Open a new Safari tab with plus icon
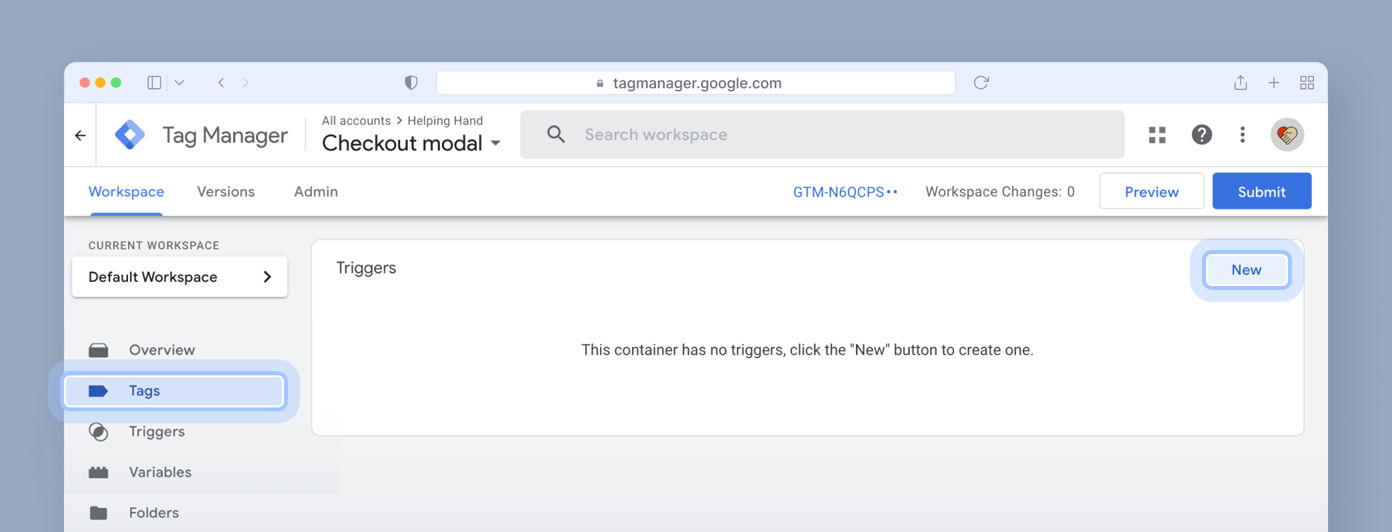Viewport: 1392px width, 532px height. [1274, 83]
